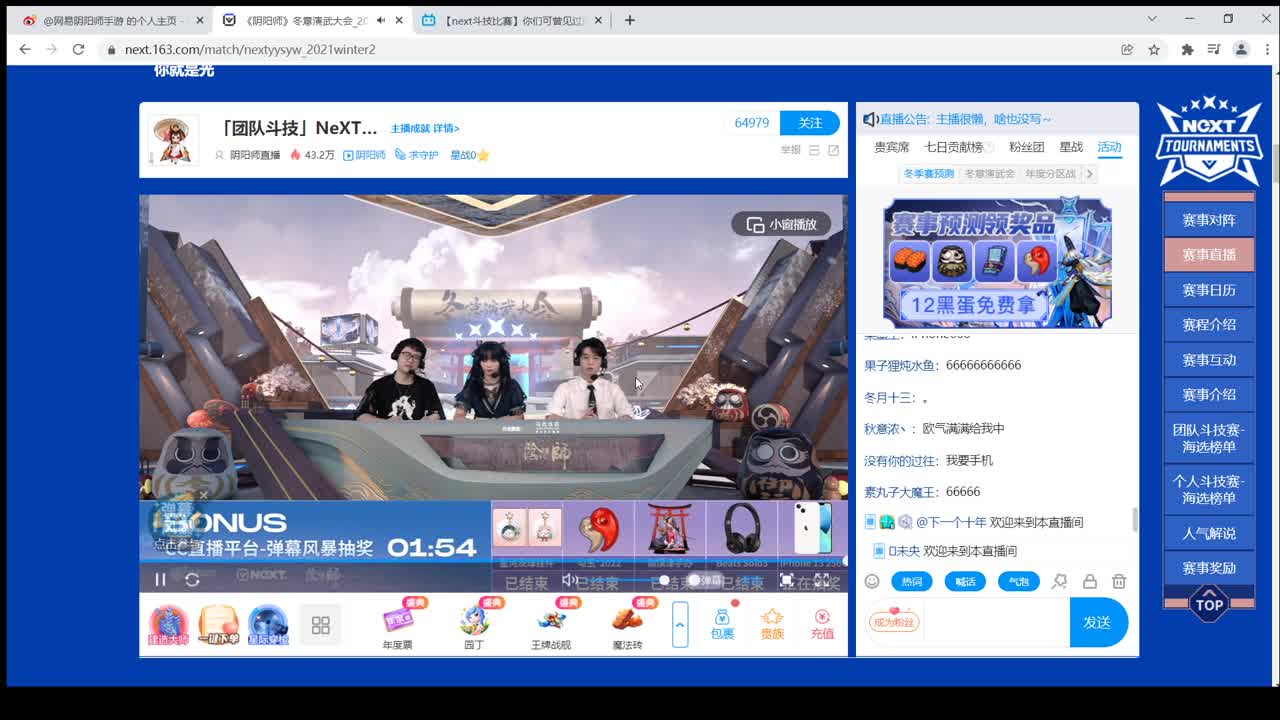Open the share icon in stream header
This screenshot has width=1280, height=720.
tap(834, 150)
